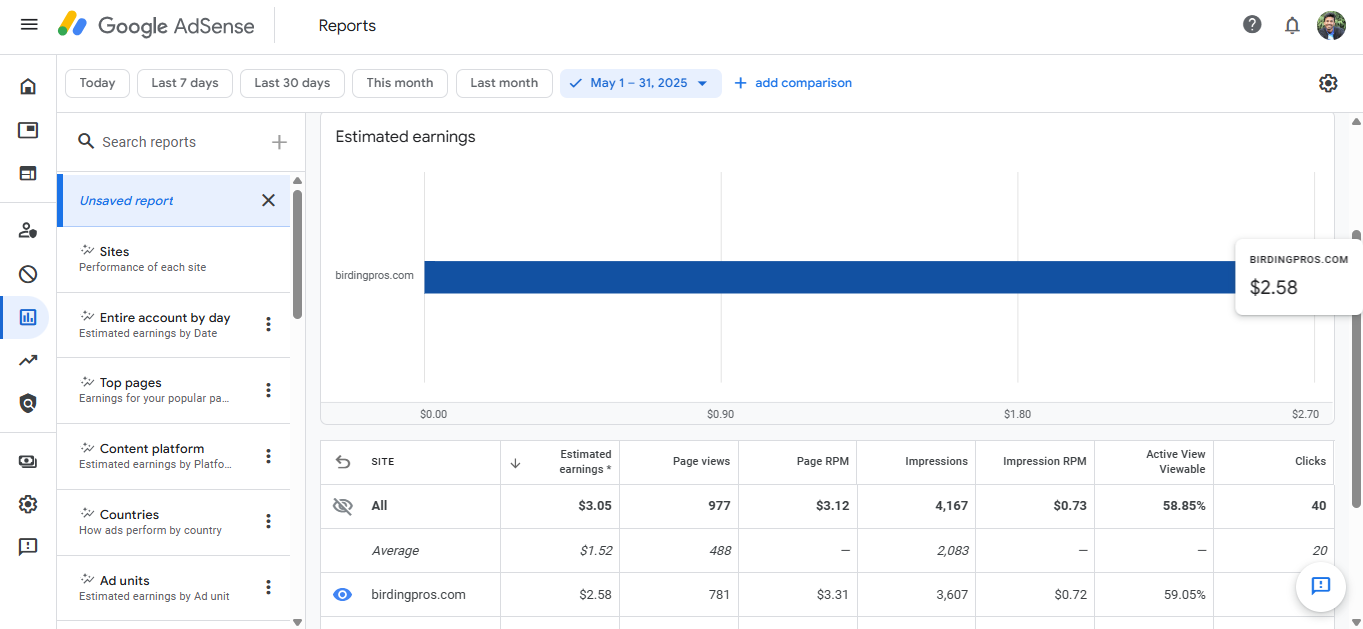Click birdingpros.com site name in table
This screenshot has width=1363, height=629.
coord(418,595)
